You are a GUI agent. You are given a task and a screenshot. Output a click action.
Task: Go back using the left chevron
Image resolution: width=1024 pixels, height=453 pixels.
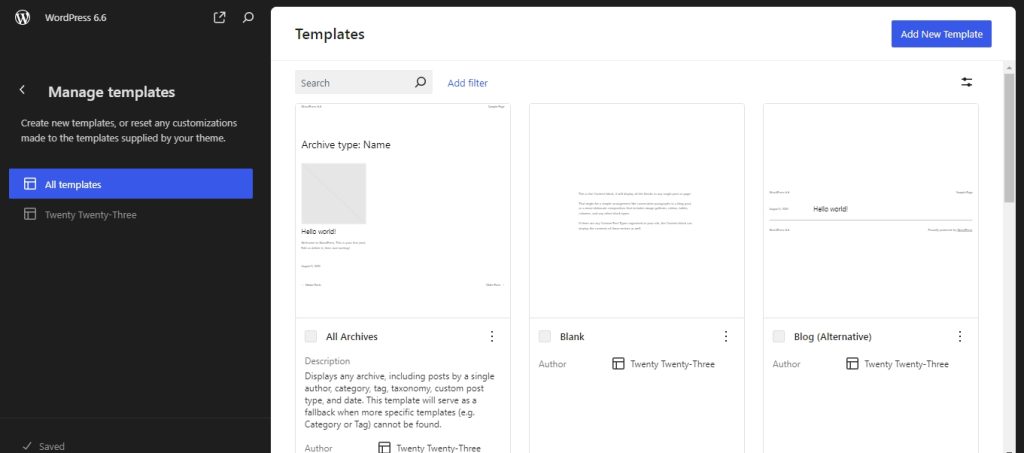(x=22, y=90)
